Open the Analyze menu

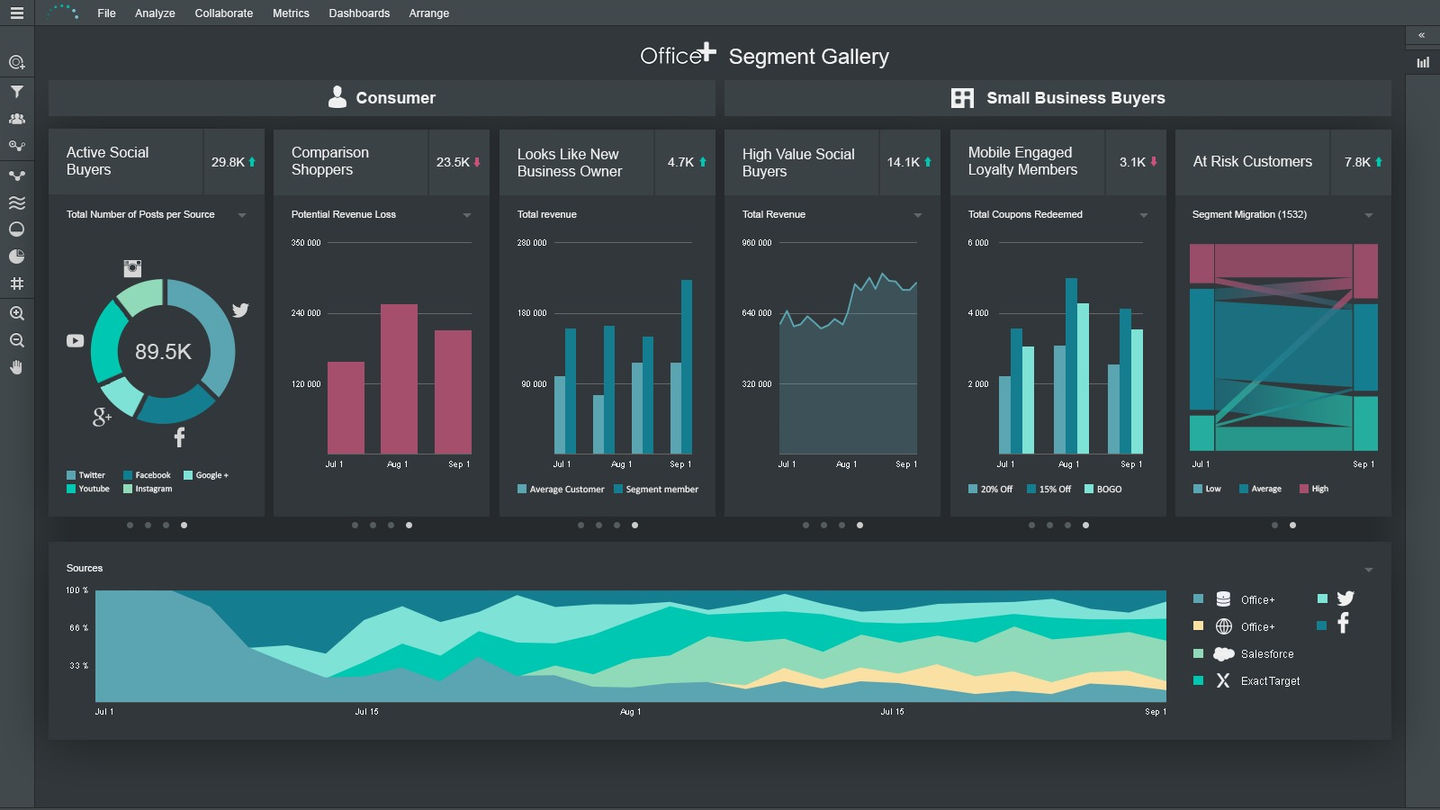155,13
